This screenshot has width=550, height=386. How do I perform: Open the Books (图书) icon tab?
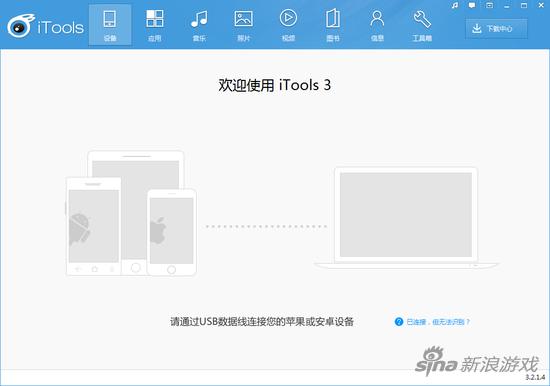click(333, 25)
